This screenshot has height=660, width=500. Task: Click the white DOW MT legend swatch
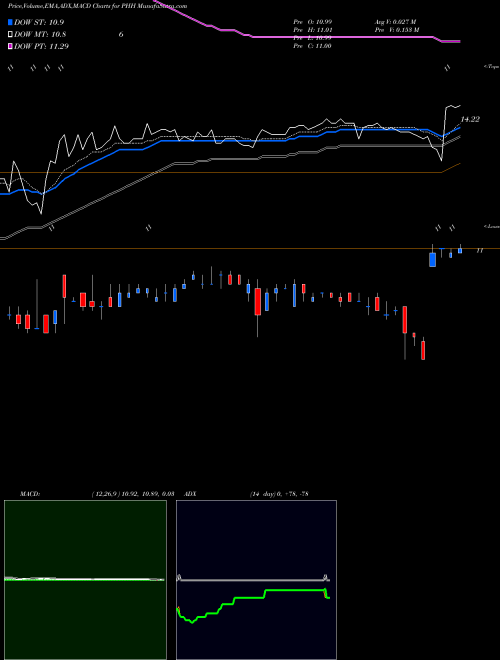tap(10, 35)
